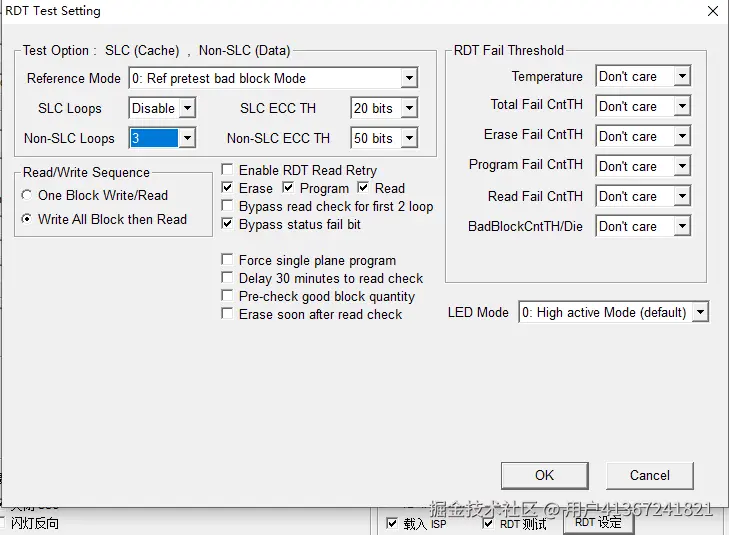
Task: Toggle RDT 测试 checkbox in background window
Action: tap(488, 523)
